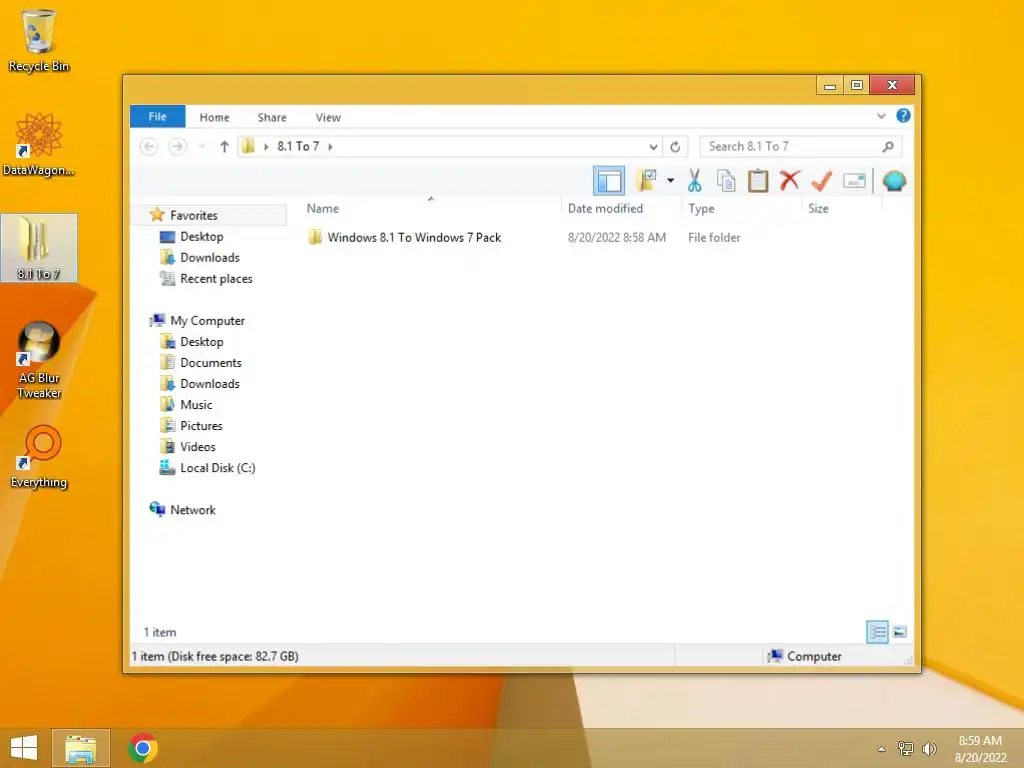Open Local Disk (C:)

[x=217, y=468]
